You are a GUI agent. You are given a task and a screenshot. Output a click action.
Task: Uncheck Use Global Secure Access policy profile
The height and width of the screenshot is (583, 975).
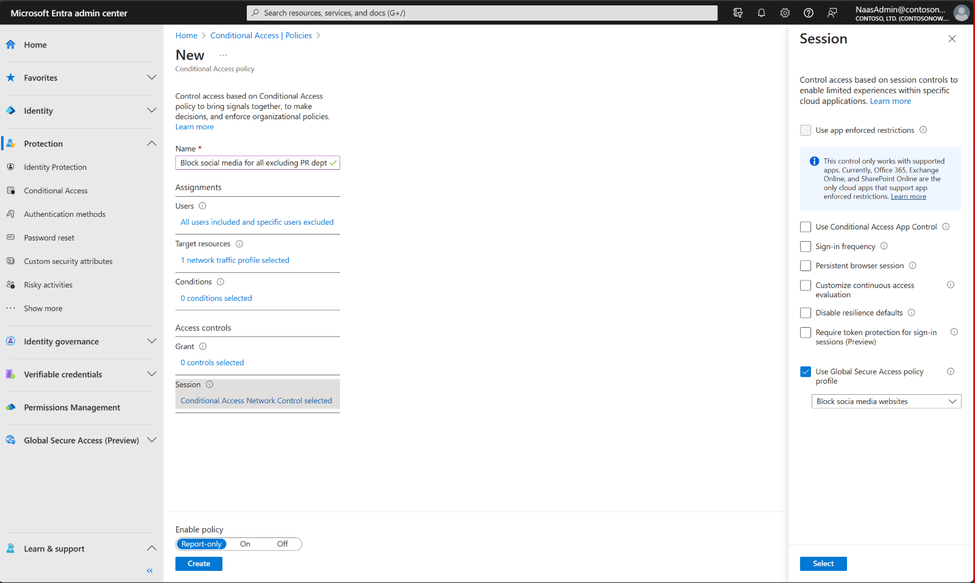click(805, 372)
